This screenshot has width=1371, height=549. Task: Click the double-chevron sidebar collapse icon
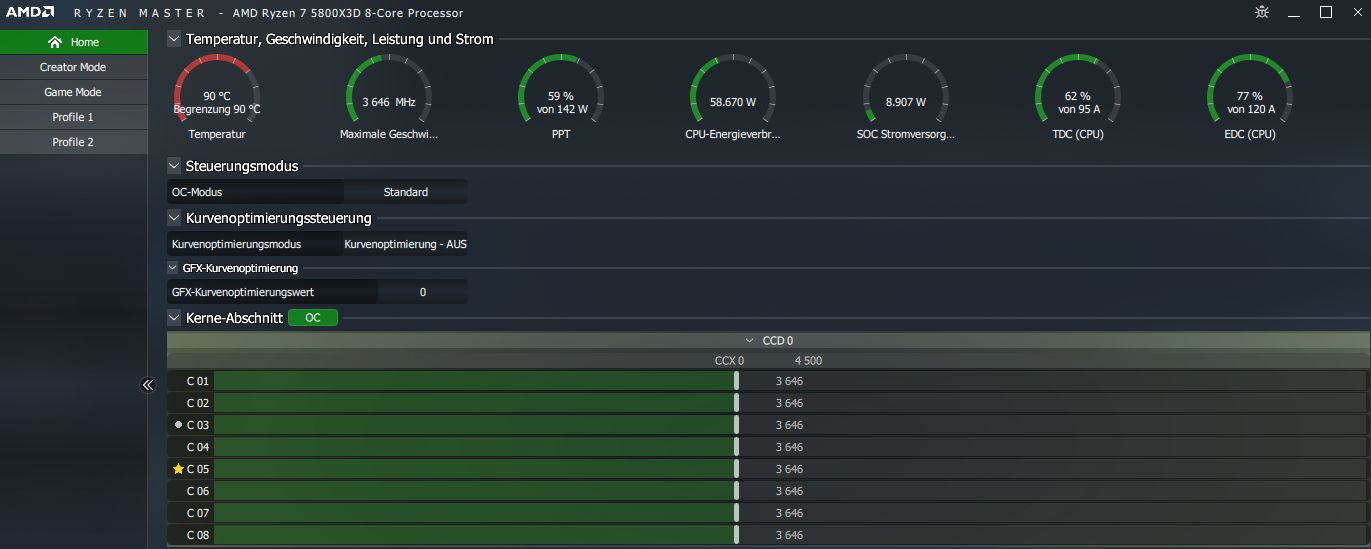pyautogui.click(x=148, y=385)
